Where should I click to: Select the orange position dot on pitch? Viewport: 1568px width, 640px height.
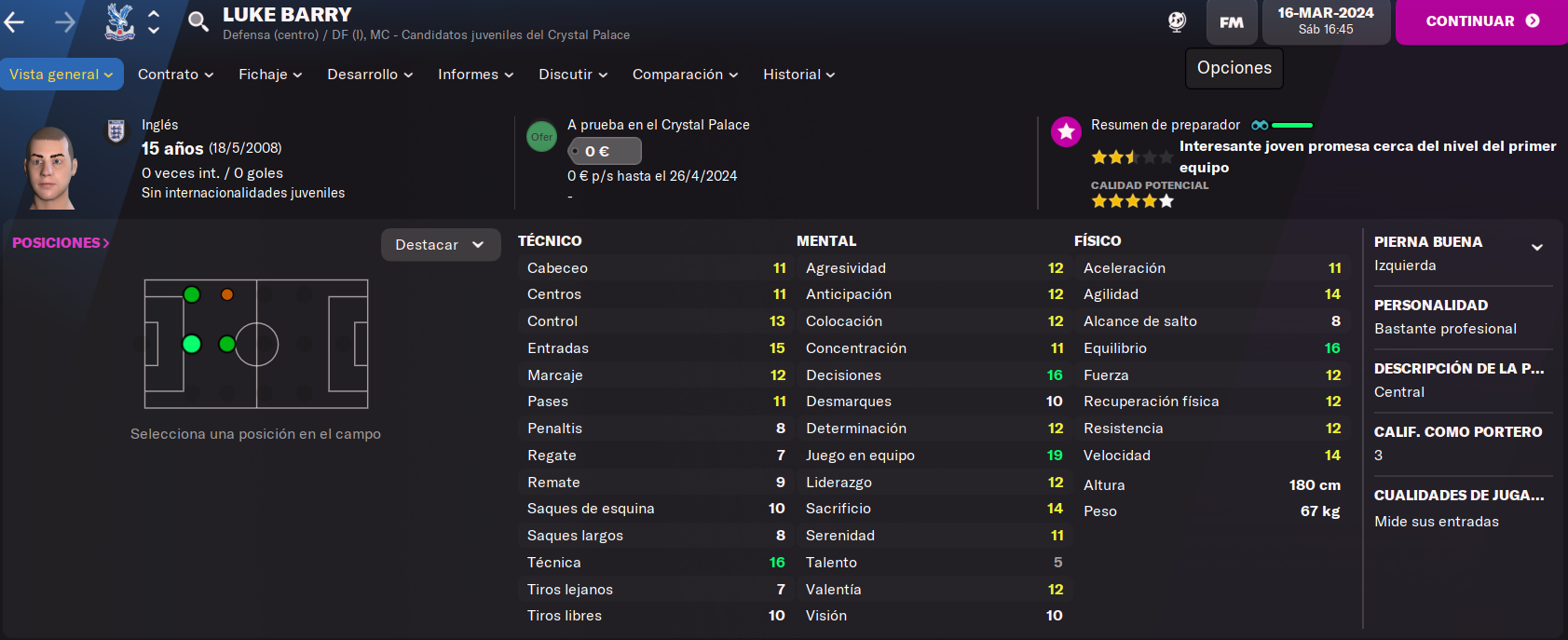[x=227, y=294]
